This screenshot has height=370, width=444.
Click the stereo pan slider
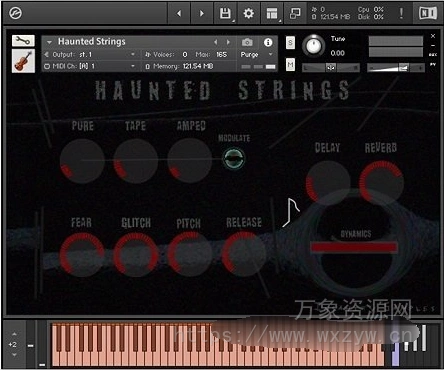[x=331, y=68]
